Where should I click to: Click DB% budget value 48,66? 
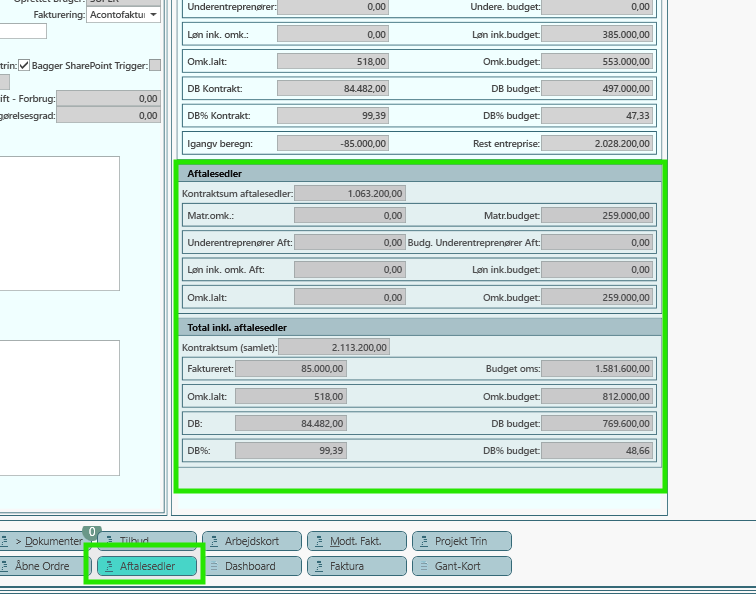(597, 450)
